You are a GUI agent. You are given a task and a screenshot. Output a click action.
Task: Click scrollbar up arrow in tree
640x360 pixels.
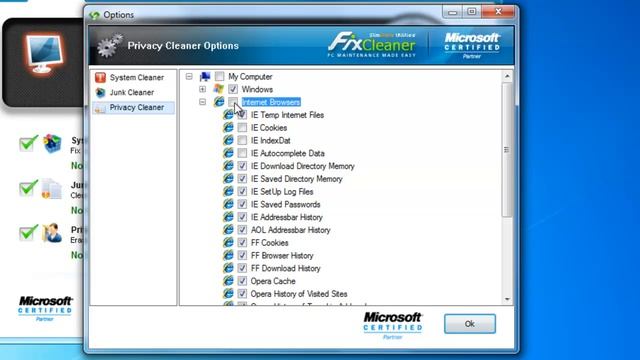(507, 76)
